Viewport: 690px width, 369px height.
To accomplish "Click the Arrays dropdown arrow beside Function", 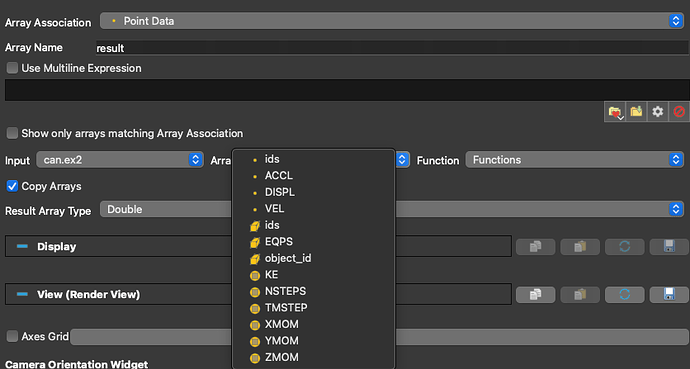I will pyautogui.click(x=402, y=160).
